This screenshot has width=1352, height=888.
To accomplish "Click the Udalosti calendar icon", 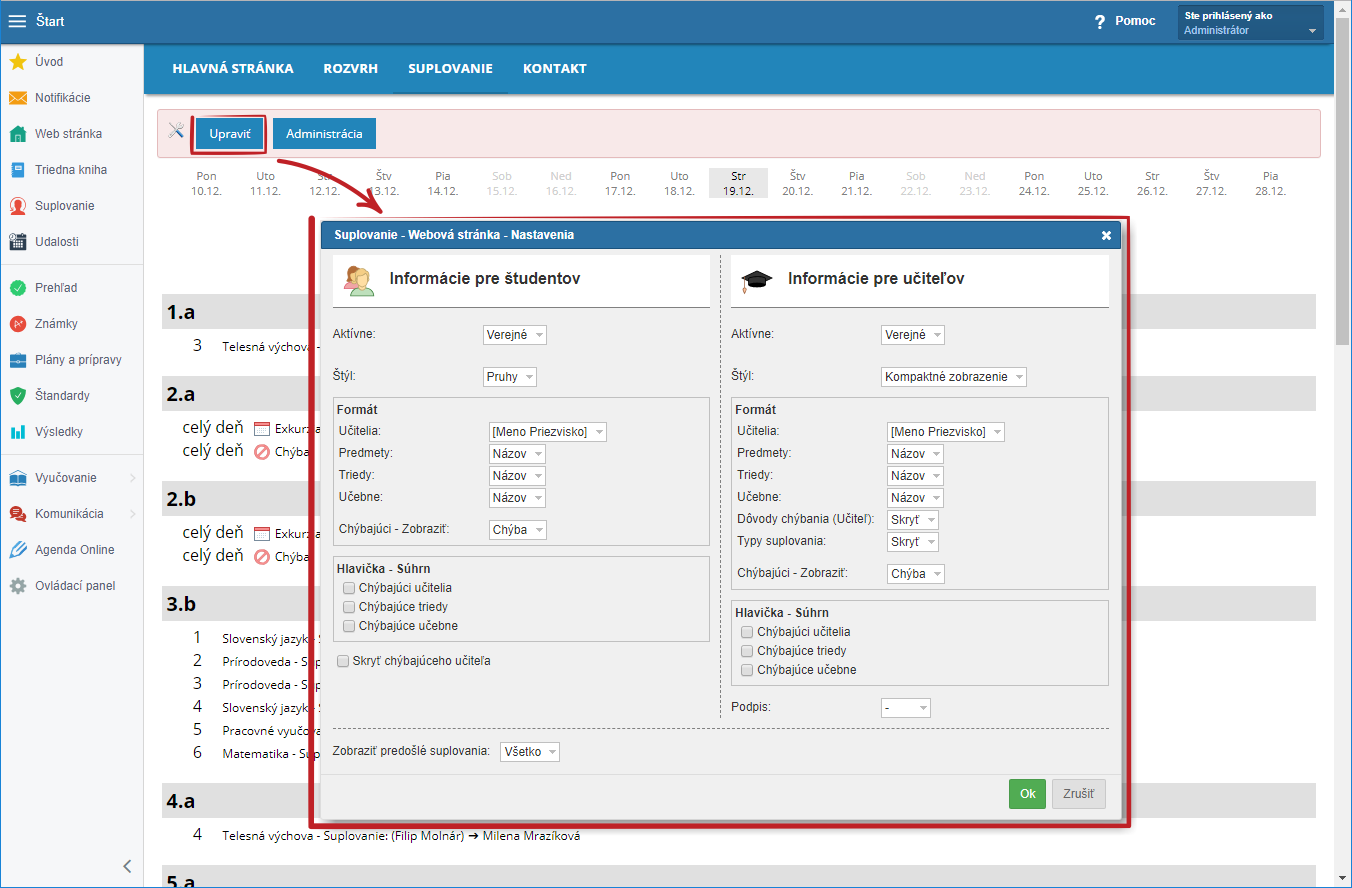I will click(18, 242).
